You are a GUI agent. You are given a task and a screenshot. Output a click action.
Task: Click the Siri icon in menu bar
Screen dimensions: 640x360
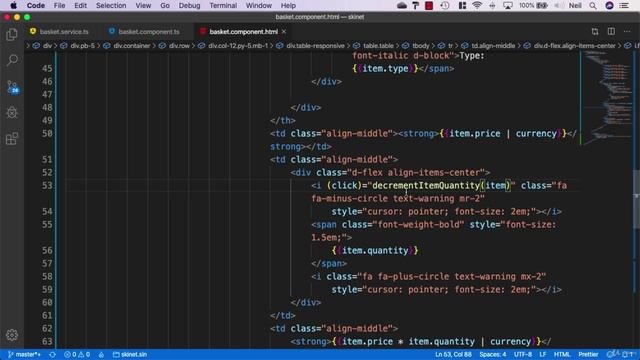(609, 5)
